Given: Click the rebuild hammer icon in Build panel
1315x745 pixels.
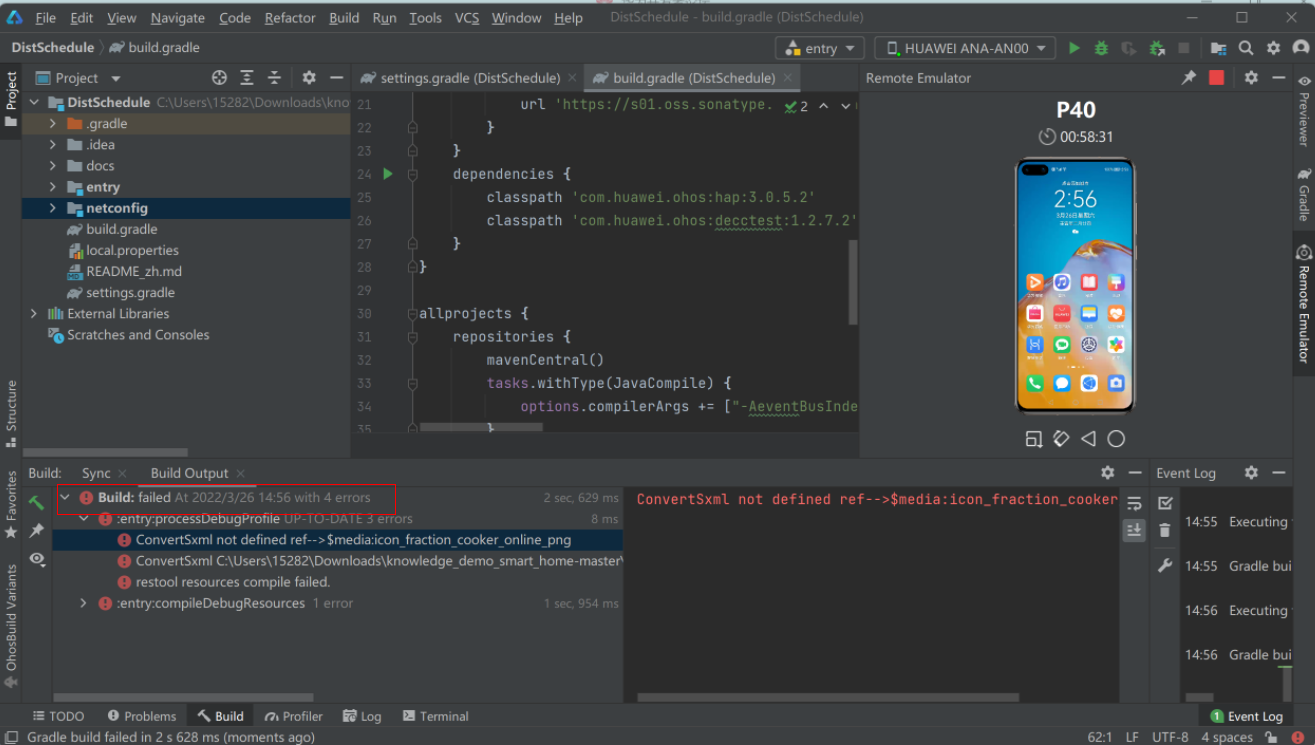Looking at the screenshot, I should [36, 502].
